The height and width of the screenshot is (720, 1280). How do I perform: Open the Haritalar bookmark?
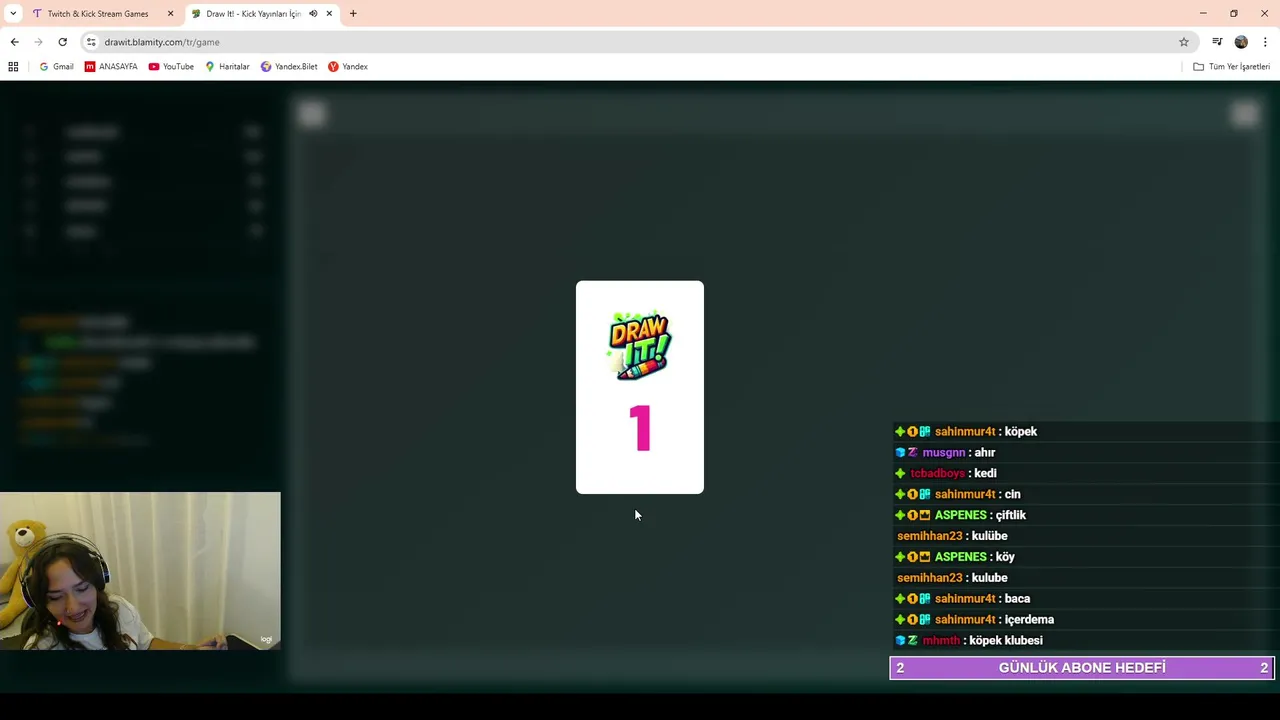(x=227, y=67)
